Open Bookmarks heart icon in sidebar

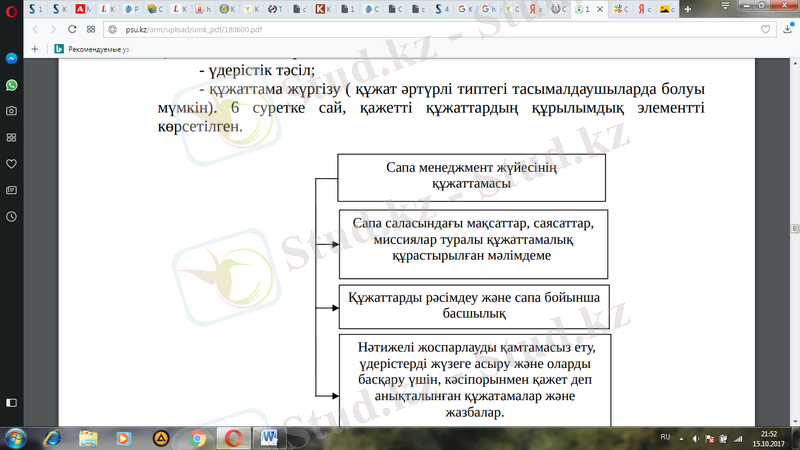[10, 163]
